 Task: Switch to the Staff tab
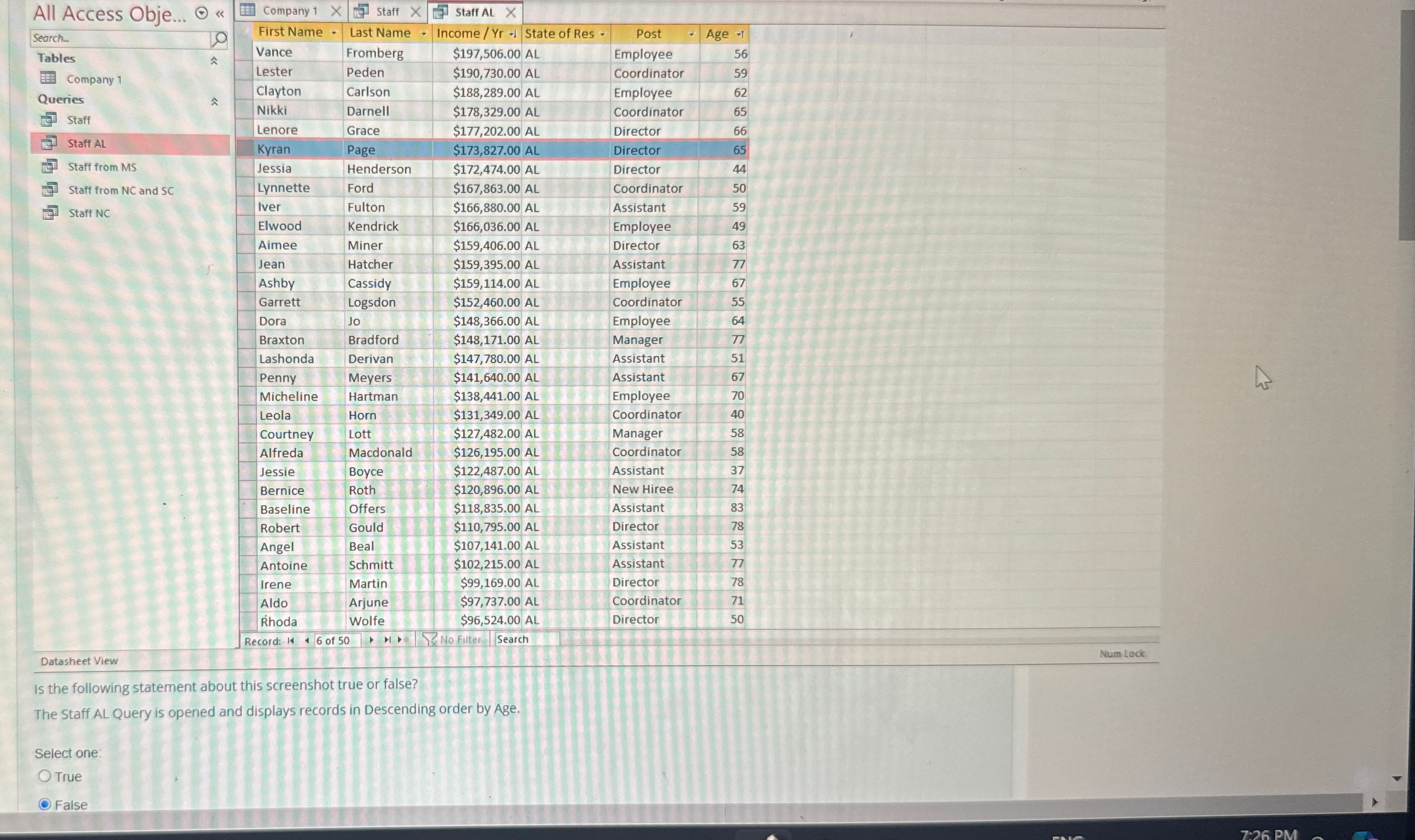tap(387, 12)
